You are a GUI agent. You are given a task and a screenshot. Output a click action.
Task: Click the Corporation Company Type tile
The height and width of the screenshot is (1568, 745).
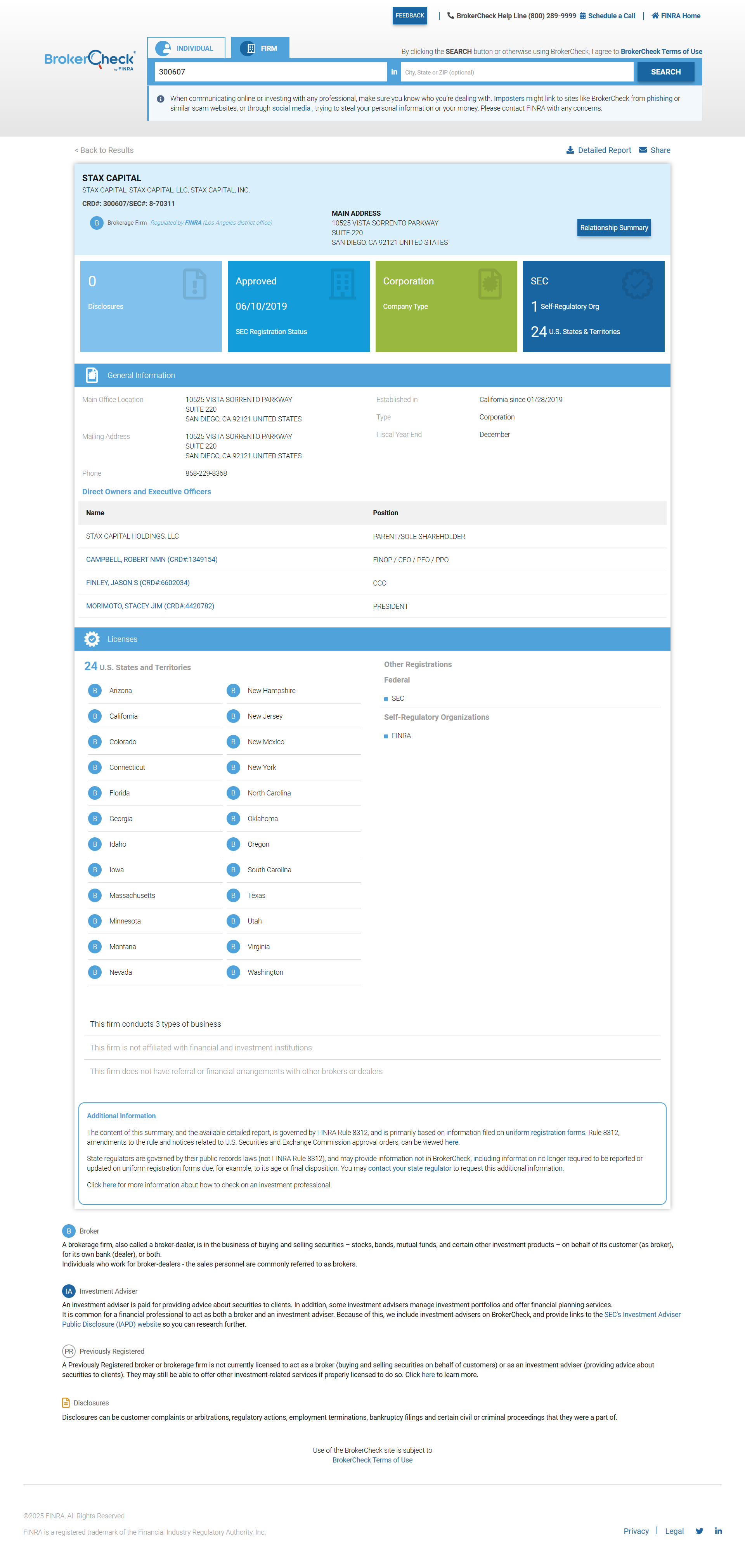tap(446, 306)
